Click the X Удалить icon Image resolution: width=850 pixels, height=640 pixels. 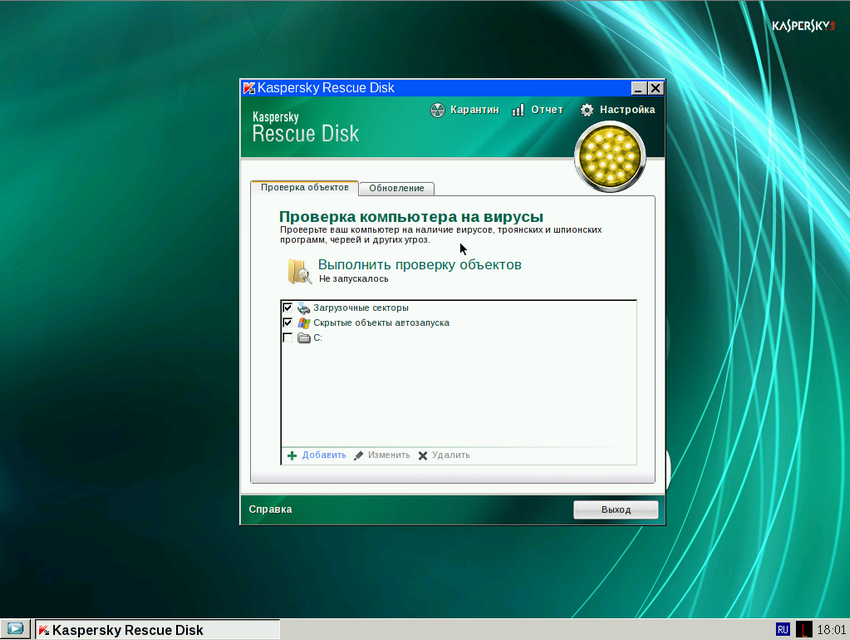pyautogui.click(x=423, y=455)
